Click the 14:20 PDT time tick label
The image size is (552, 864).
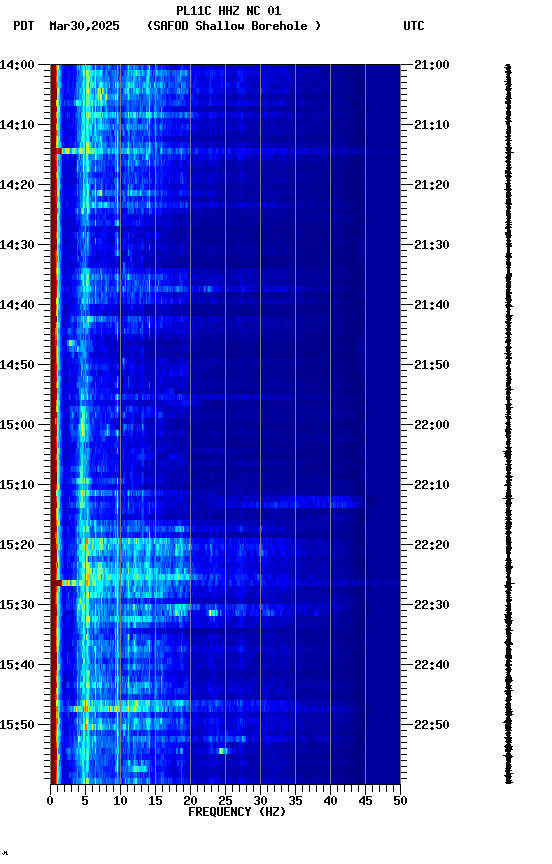pyautogui.click(x=17, y=185)
